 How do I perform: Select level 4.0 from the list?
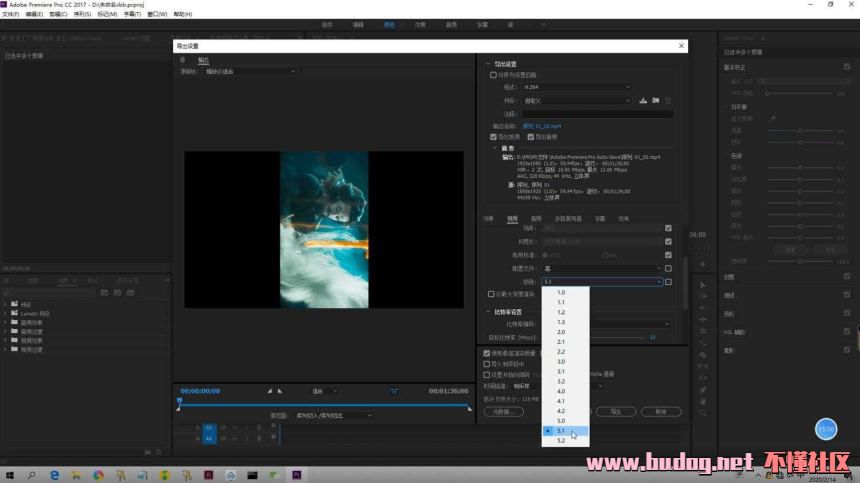565,391
